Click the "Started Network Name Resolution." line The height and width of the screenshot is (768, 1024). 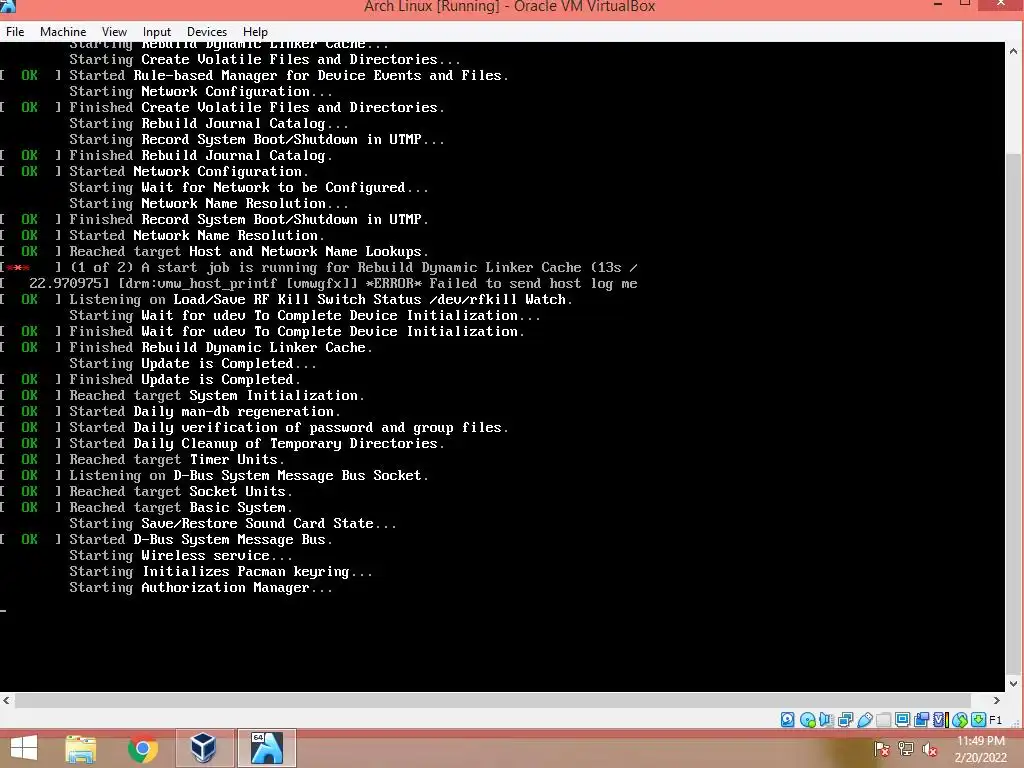pyautogui.click(x=163, y=235)
